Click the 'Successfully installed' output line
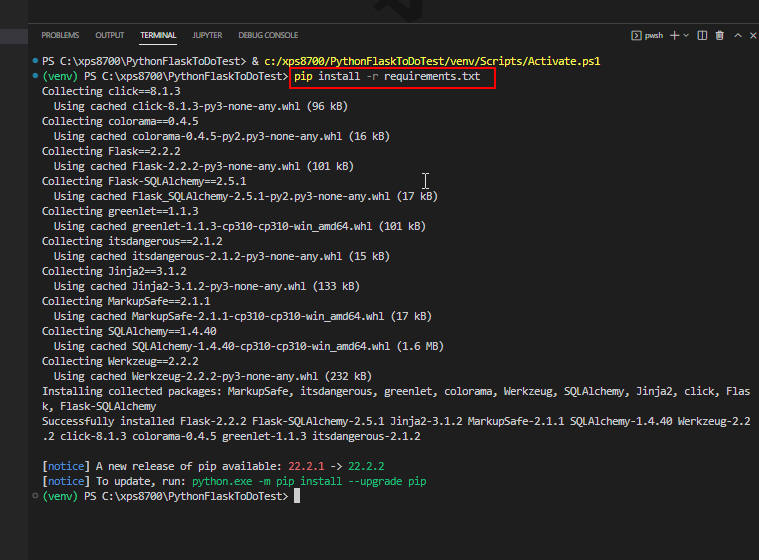This screenshot has width=759, height=560. (x=396, y=429)
